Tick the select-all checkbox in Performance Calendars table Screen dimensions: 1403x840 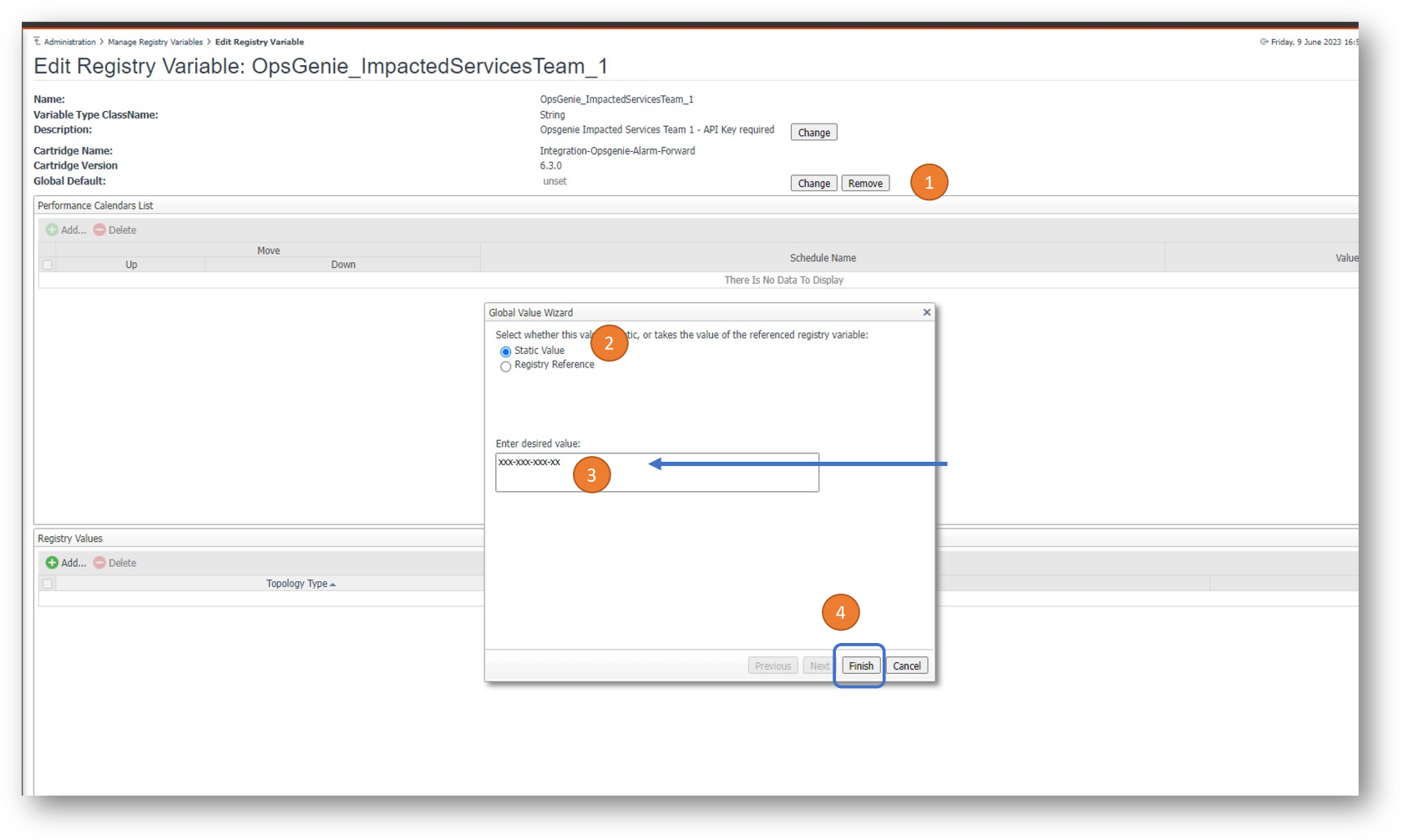click(x=48, y=265)
